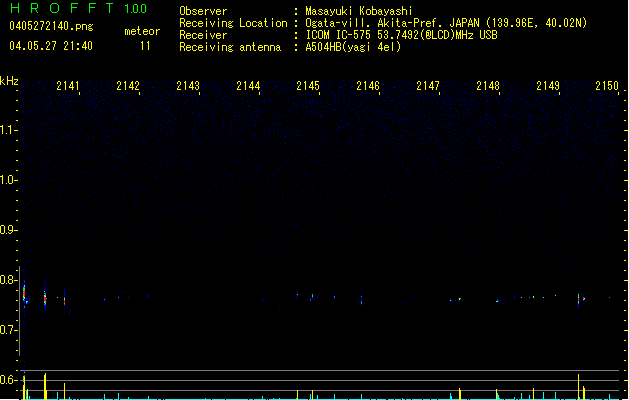The image size is (629, 400).
Task: Click the 2141 time axis label
Action: click(x=68, y=86)
